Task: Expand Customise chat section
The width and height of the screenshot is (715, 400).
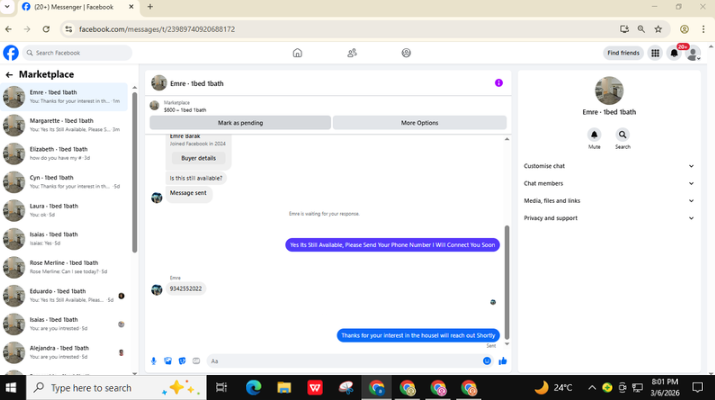Action: coord(609,166)
